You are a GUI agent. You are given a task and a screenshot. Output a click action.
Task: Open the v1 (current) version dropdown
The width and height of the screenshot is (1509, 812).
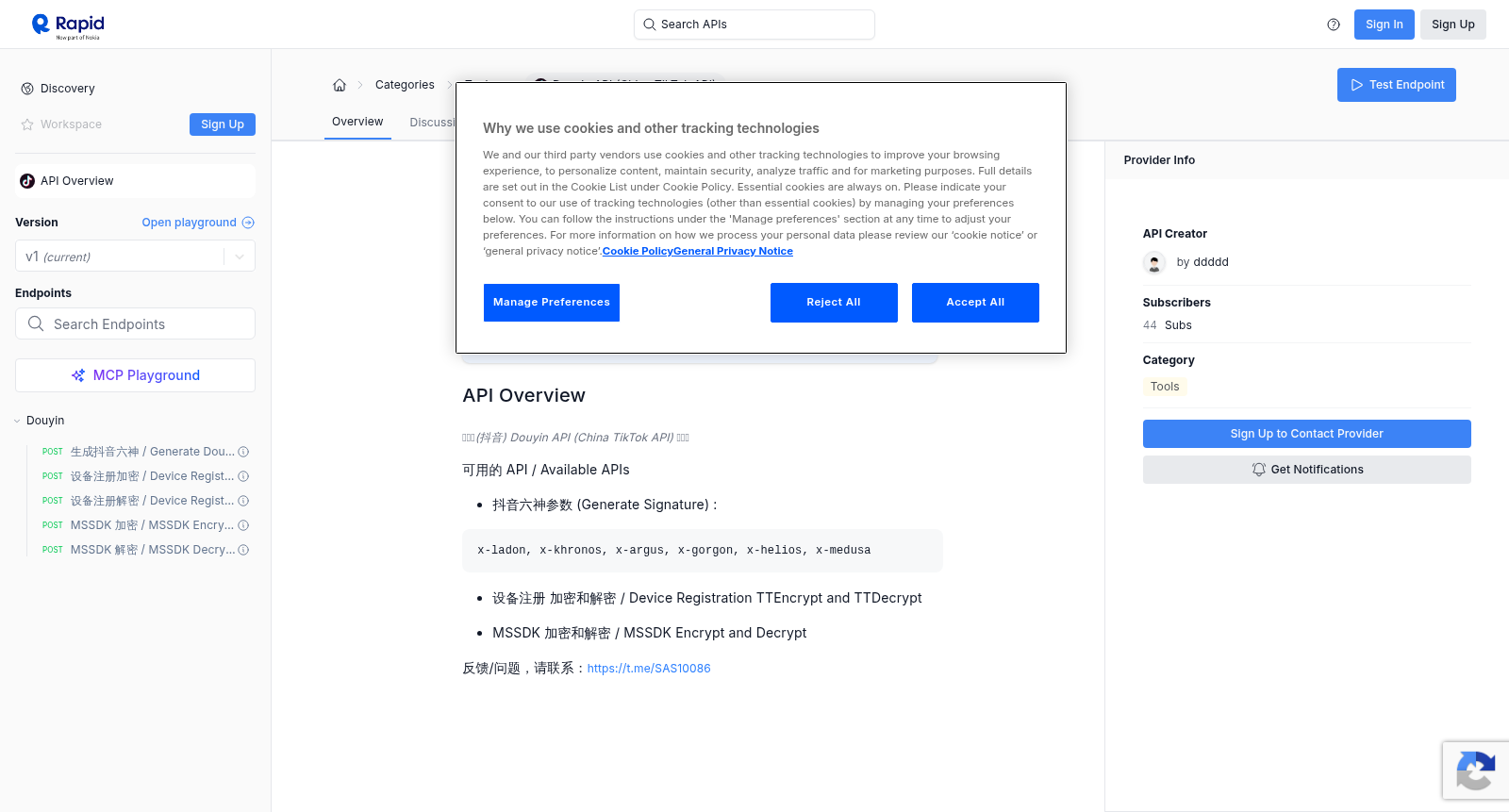click(135, 257)
